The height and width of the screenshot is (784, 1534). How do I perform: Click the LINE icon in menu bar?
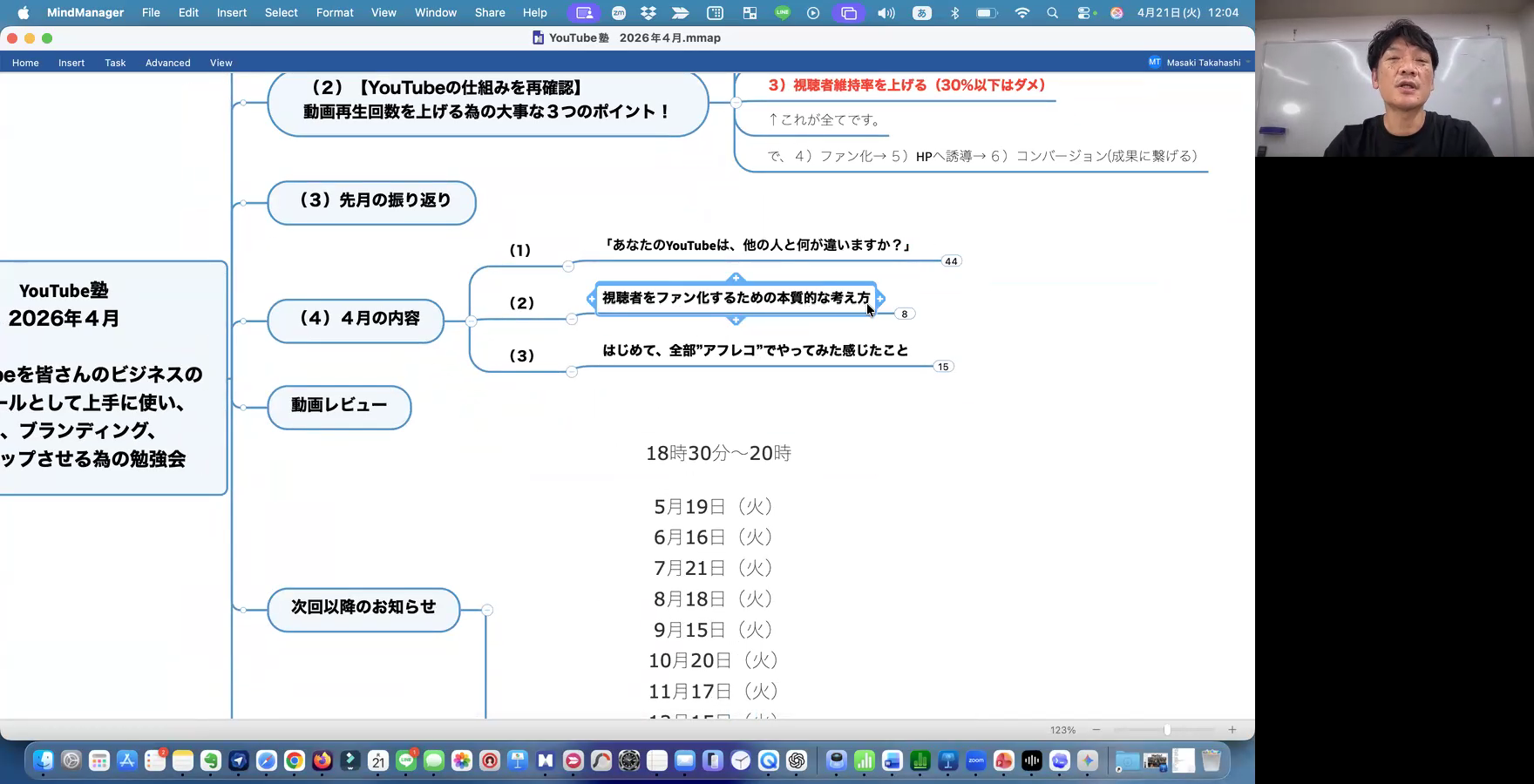coord(782,13)
